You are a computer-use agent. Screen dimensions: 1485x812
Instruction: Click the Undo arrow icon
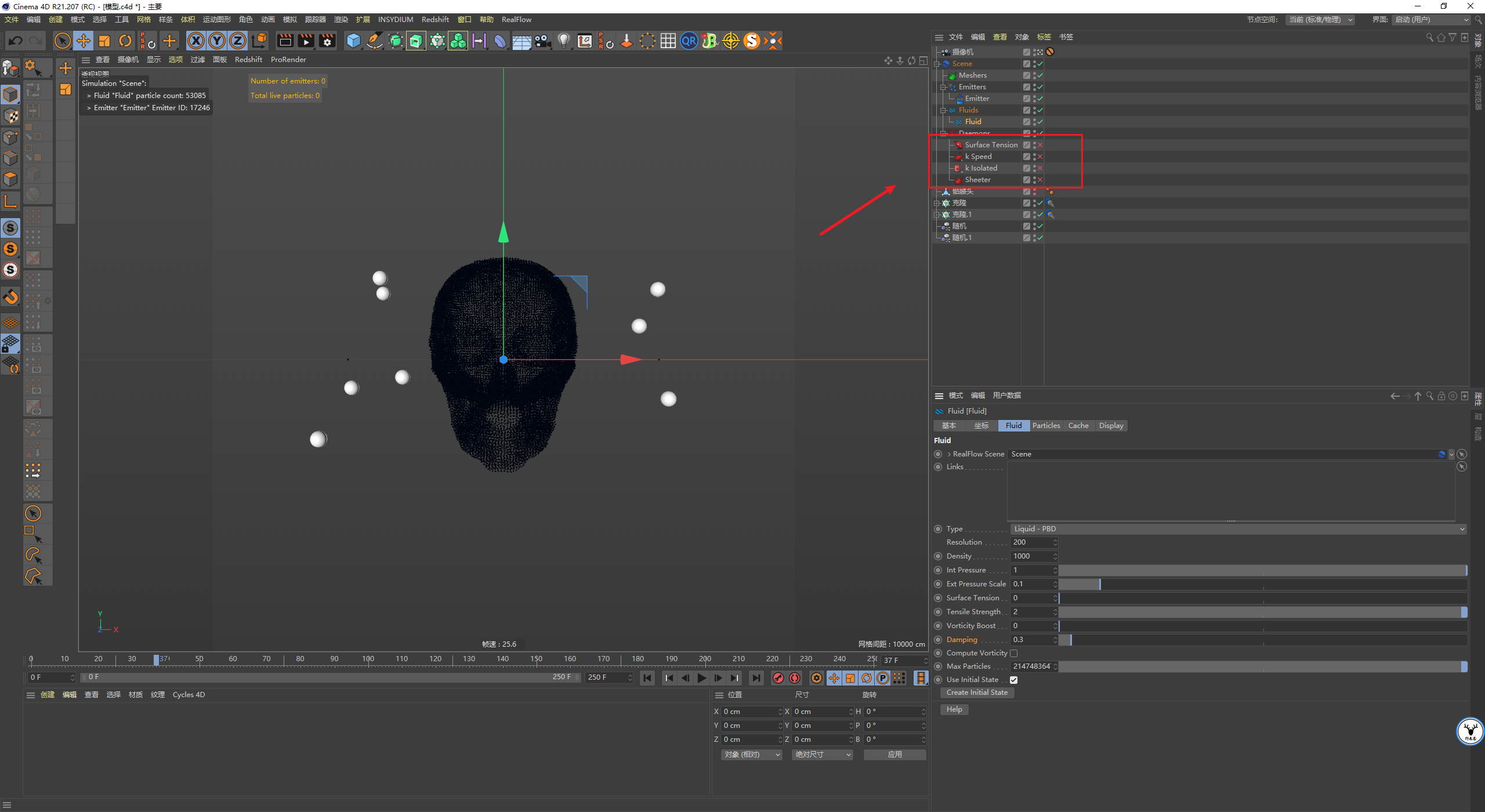pyautogui.click(x=16, y=41)
